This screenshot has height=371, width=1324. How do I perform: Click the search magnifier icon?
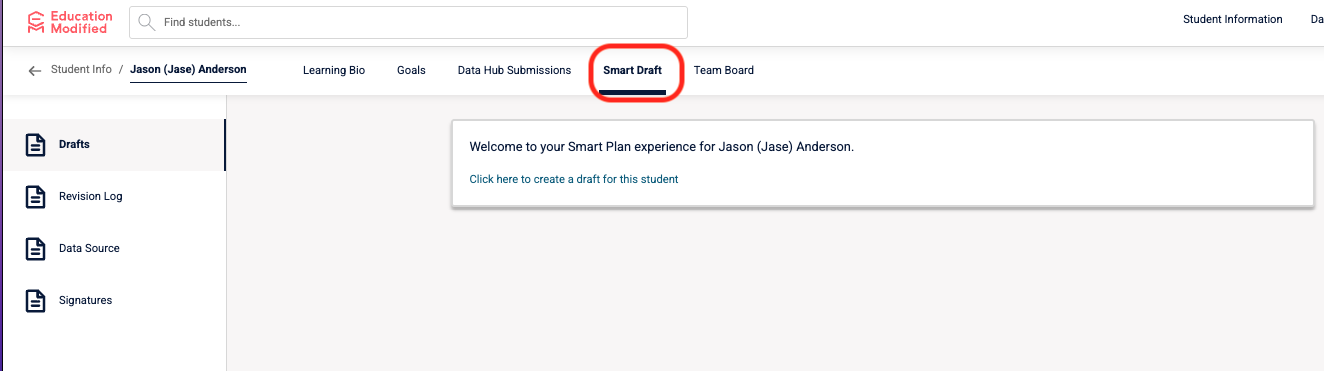[148, 22]
